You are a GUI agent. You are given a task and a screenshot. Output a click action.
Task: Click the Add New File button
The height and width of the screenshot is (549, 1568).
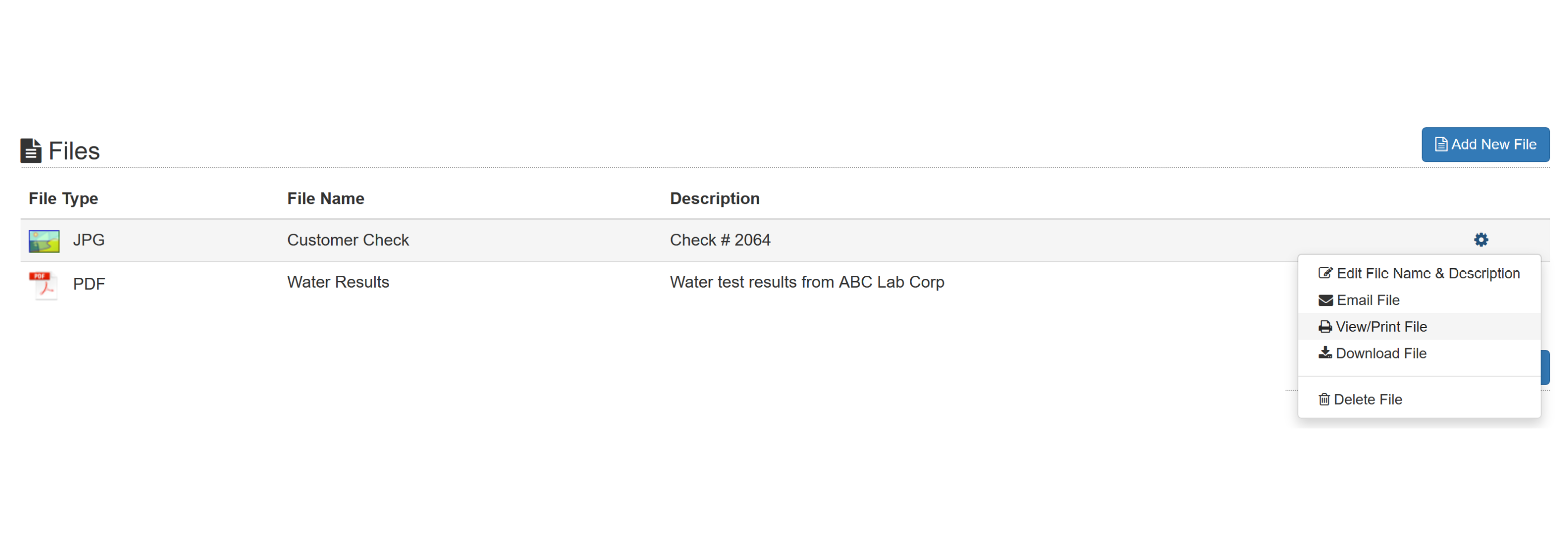pyautogui.click(x=1485, y=145)
